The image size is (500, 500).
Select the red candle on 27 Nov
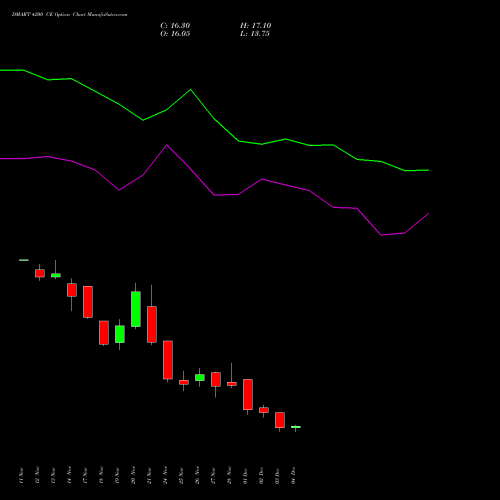216,379
